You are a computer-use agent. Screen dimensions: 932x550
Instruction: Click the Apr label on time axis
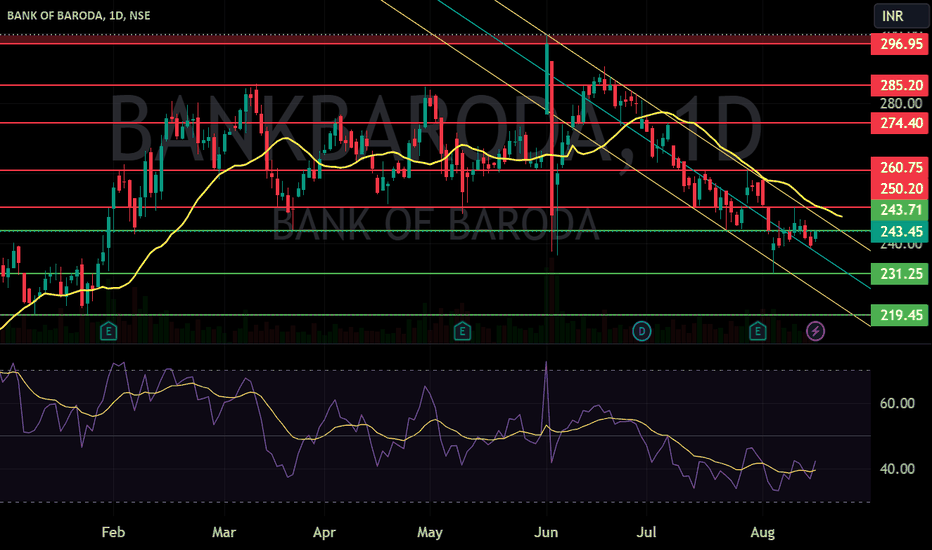[325, 532]
